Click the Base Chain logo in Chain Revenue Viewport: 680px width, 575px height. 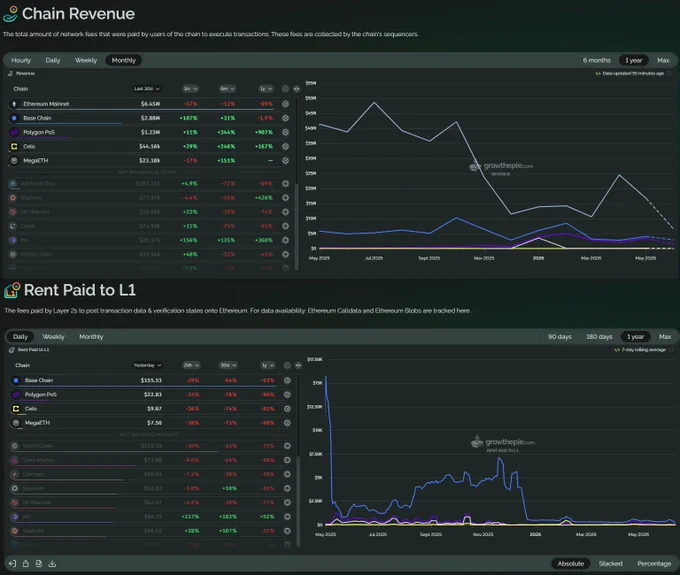pos(14,118)
